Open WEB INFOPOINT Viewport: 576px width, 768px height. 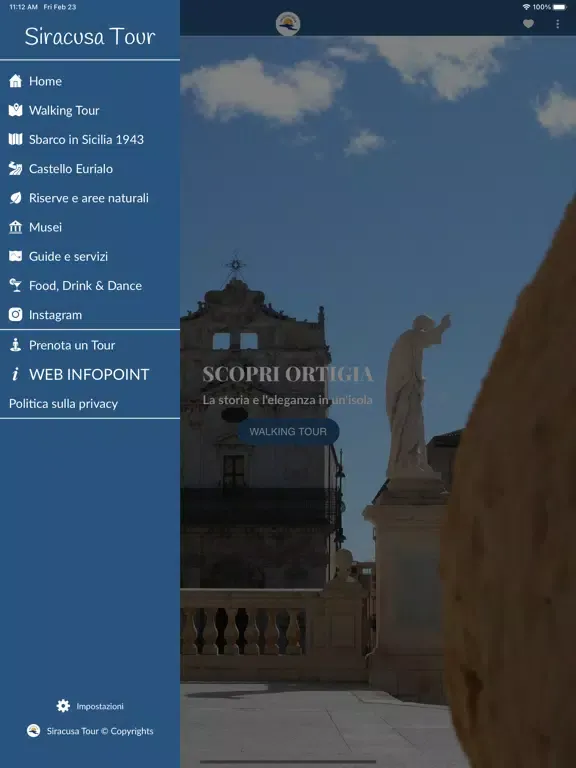[x=90, y=374]
